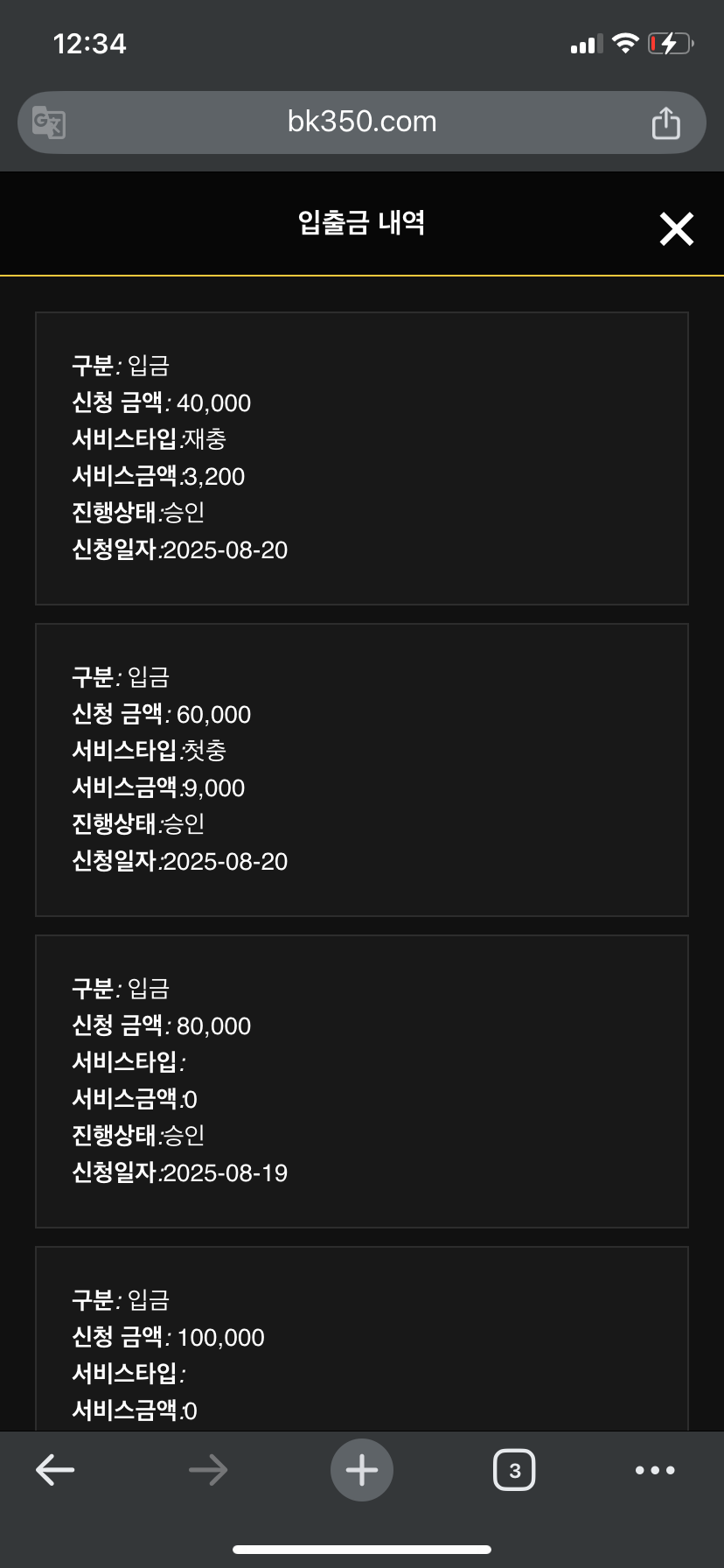Tap the 신청일자 2025-08-19 line
Image resolution: width=724 pixels, height=1568 pixels.
point(179,1172)
